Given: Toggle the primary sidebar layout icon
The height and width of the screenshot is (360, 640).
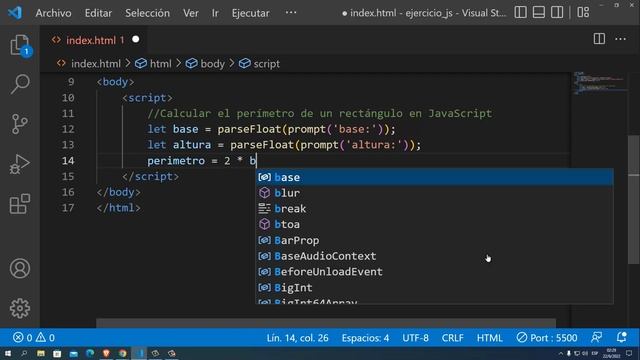Looking at the screenshot, I should 520,12.
